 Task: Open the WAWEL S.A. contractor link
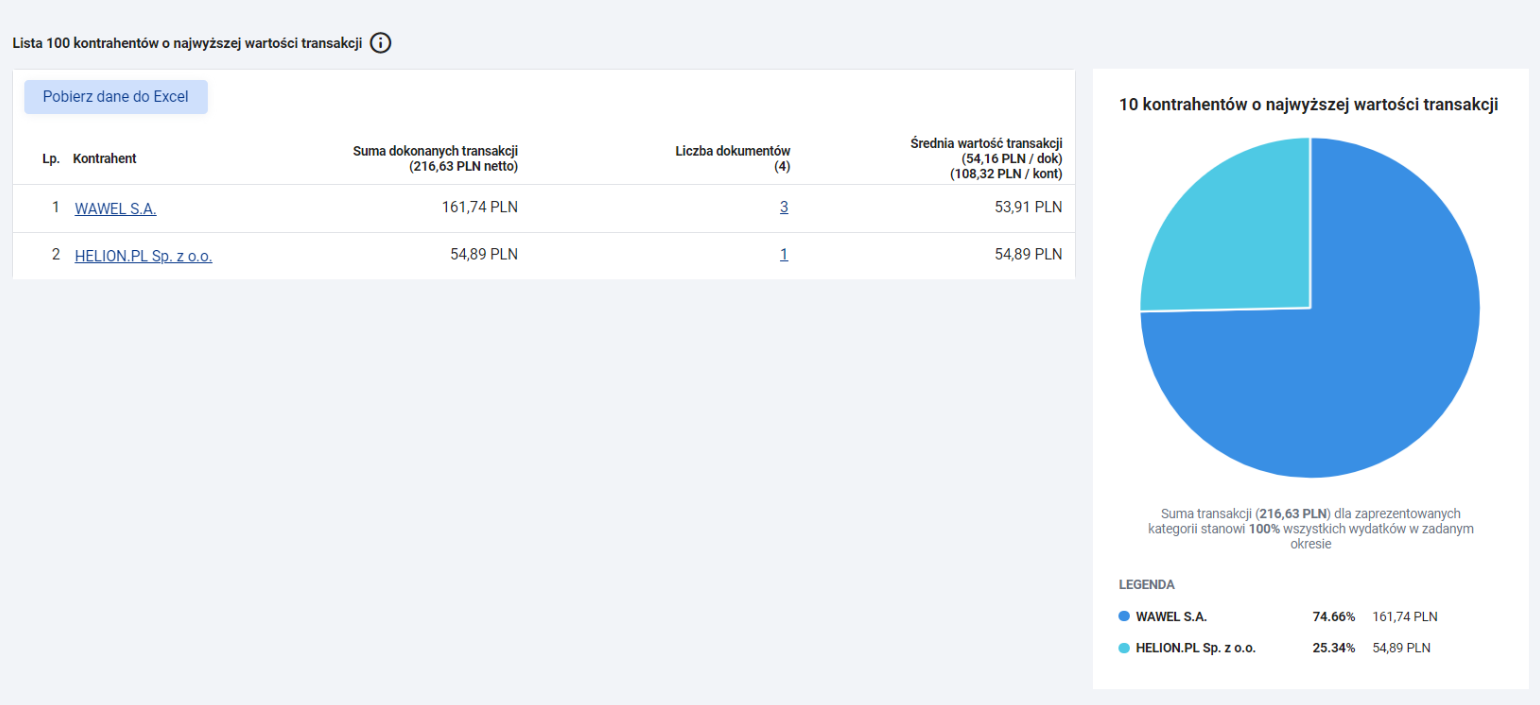point(116,208)
